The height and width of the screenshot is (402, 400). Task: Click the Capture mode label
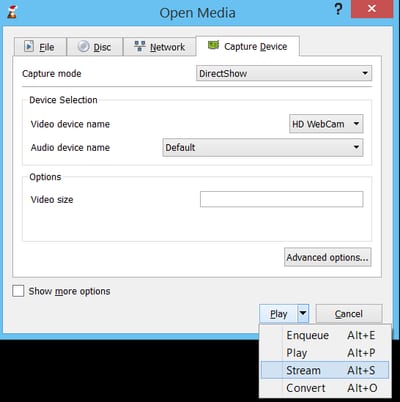click(x=52, y=74)
